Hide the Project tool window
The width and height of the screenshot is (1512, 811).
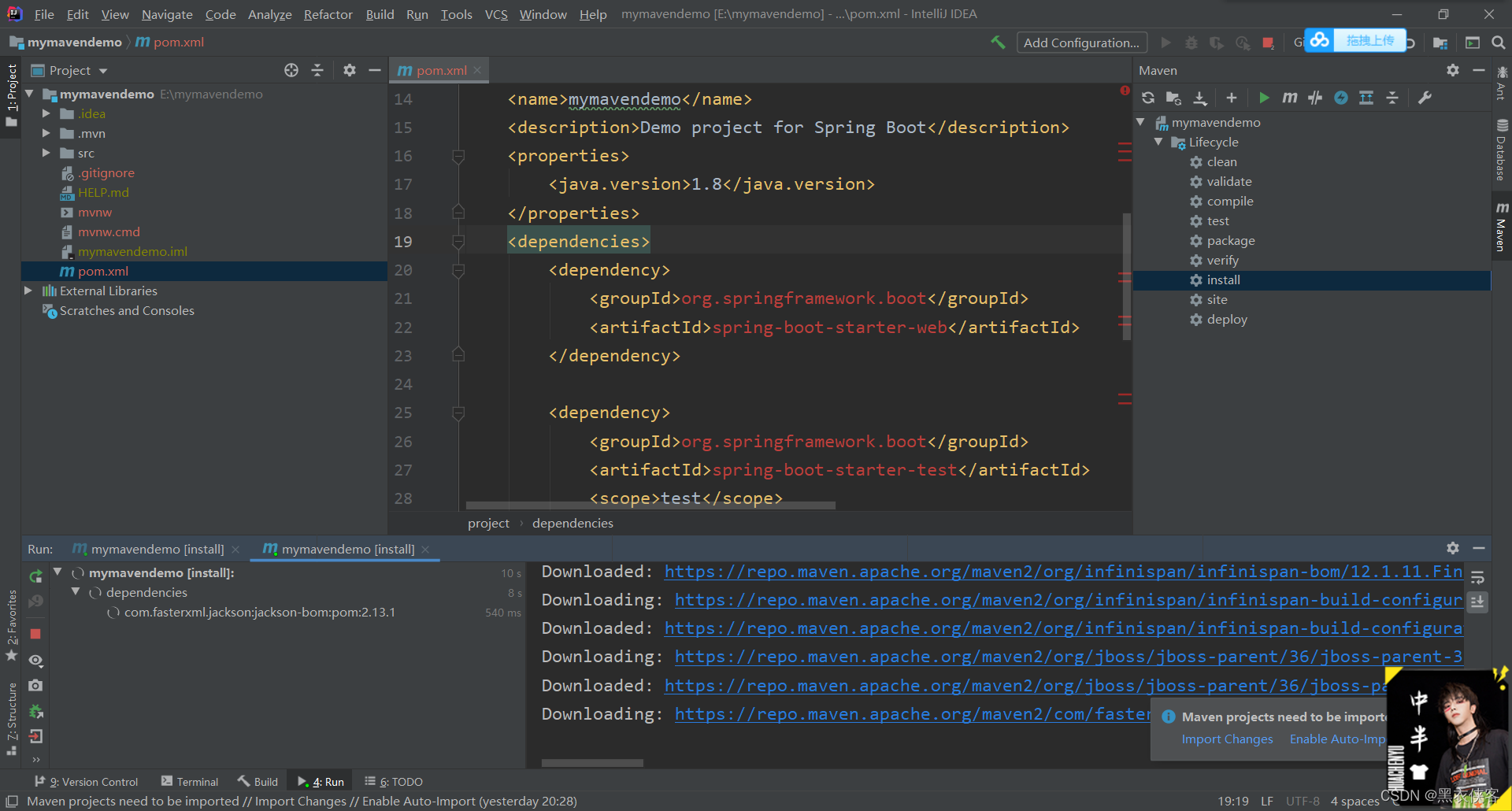click(375, 70)
